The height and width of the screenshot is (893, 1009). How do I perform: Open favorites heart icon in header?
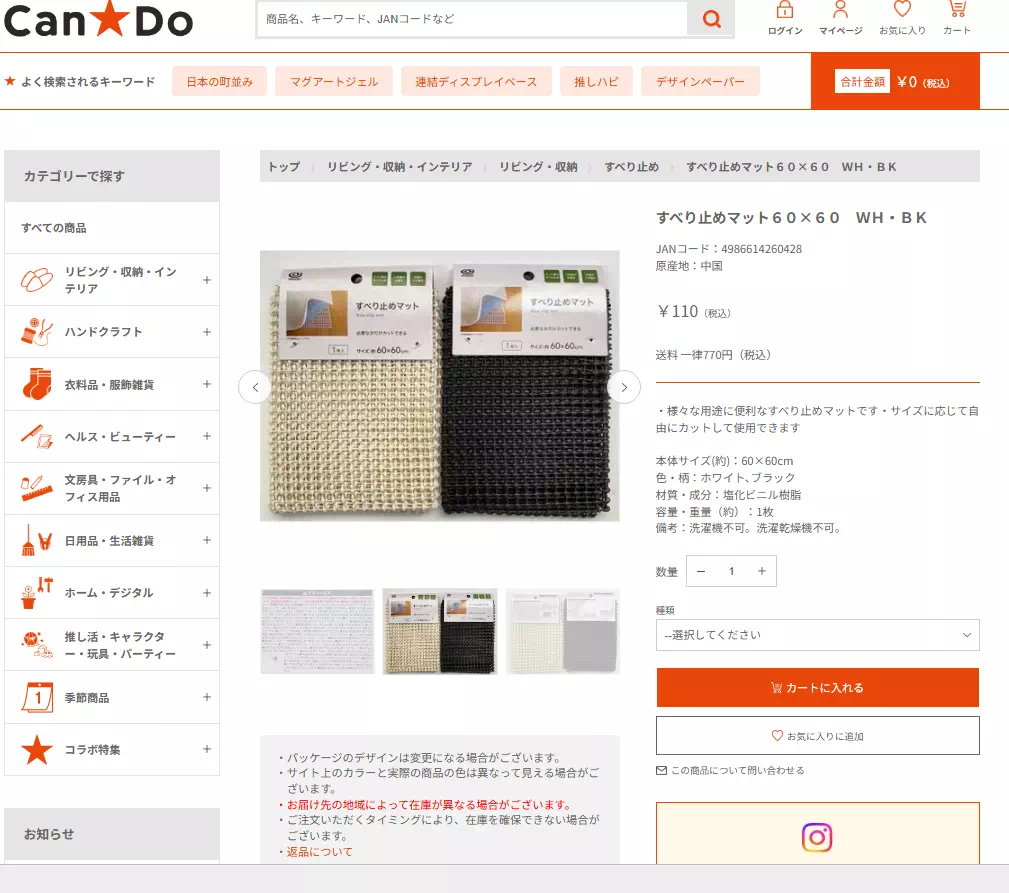[x=902, y=10]
